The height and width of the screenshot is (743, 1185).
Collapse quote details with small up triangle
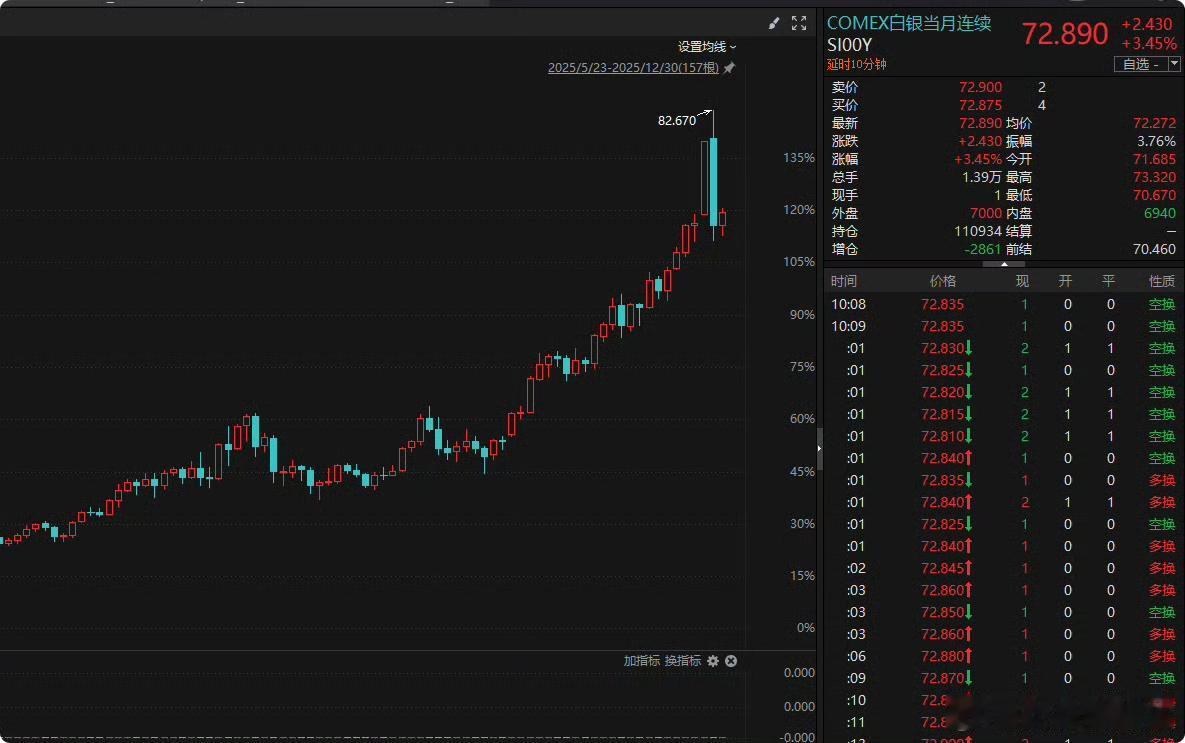(1004, 265)
